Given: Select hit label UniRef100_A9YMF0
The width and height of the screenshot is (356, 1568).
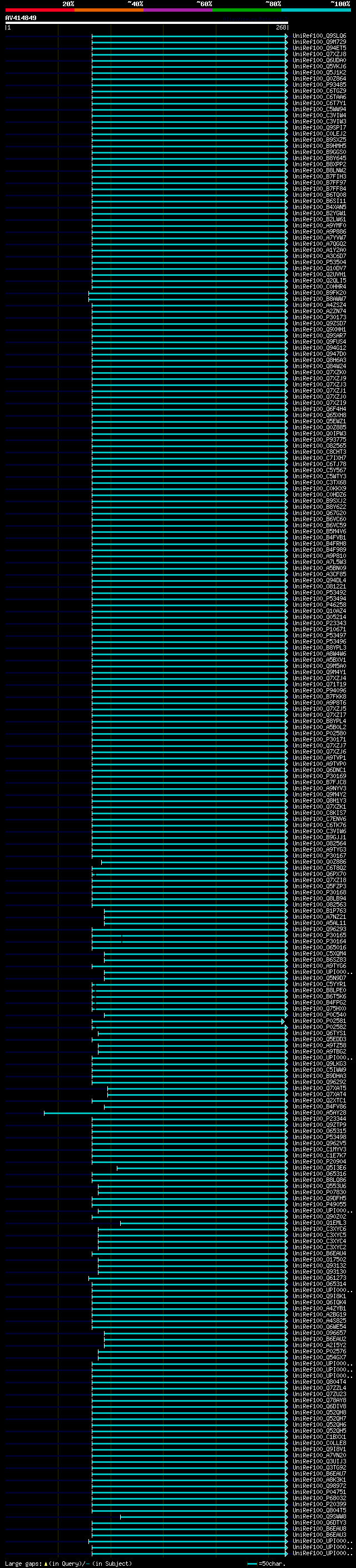Looking at the screenshot, I should (319, 226).
